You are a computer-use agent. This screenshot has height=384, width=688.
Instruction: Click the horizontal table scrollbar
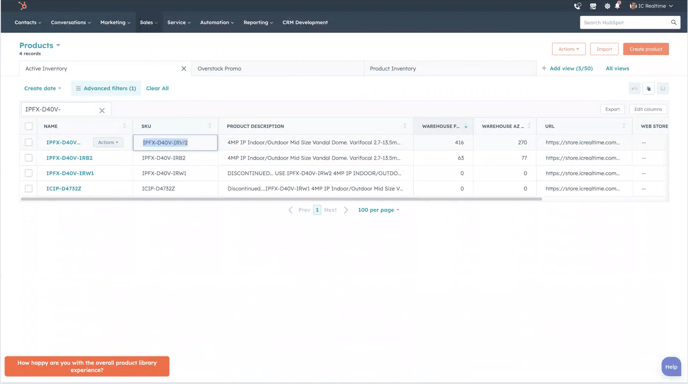pos(281,199)
